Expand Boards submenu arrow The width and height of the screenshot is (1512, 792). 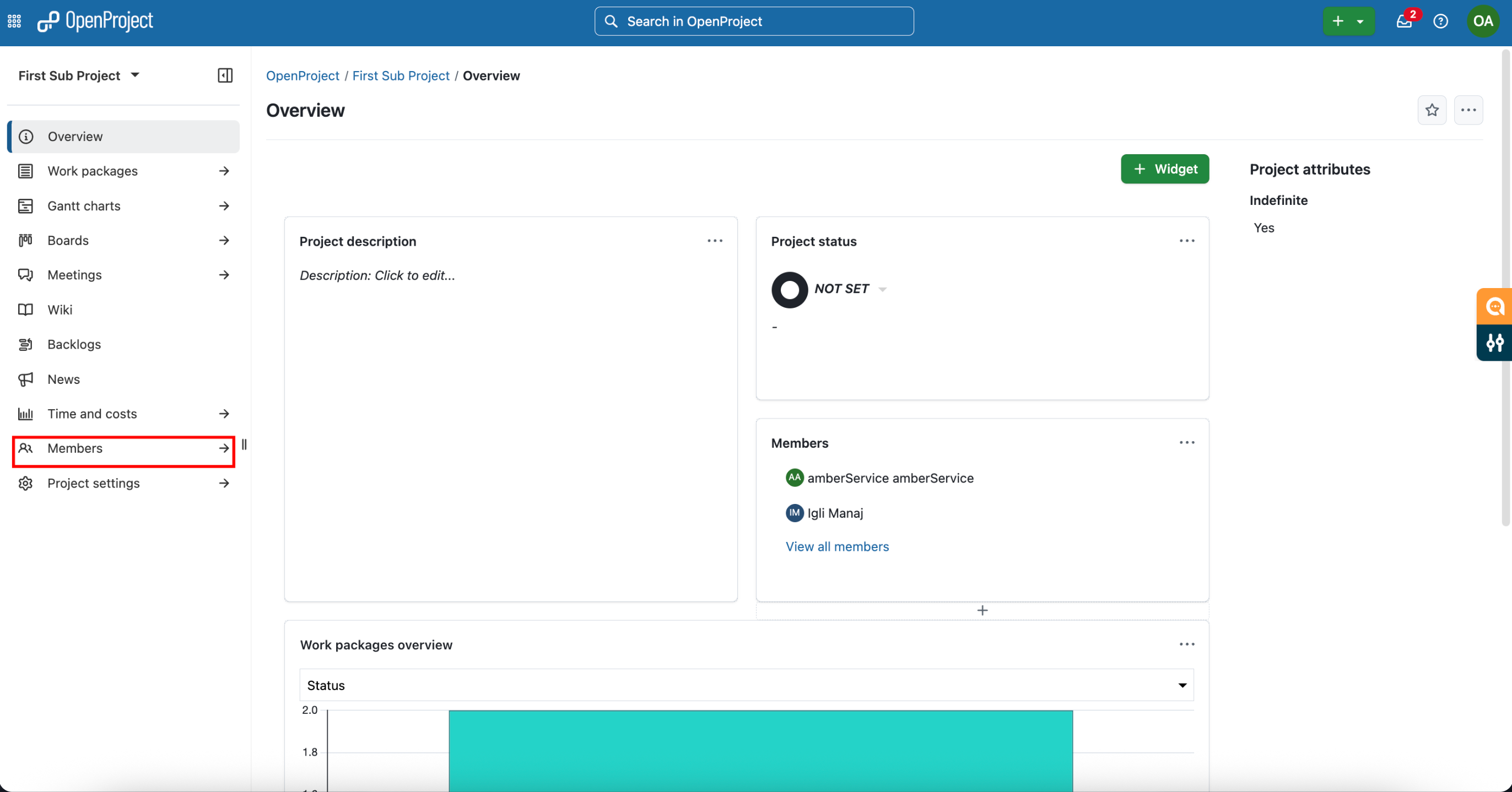(224, 241)
